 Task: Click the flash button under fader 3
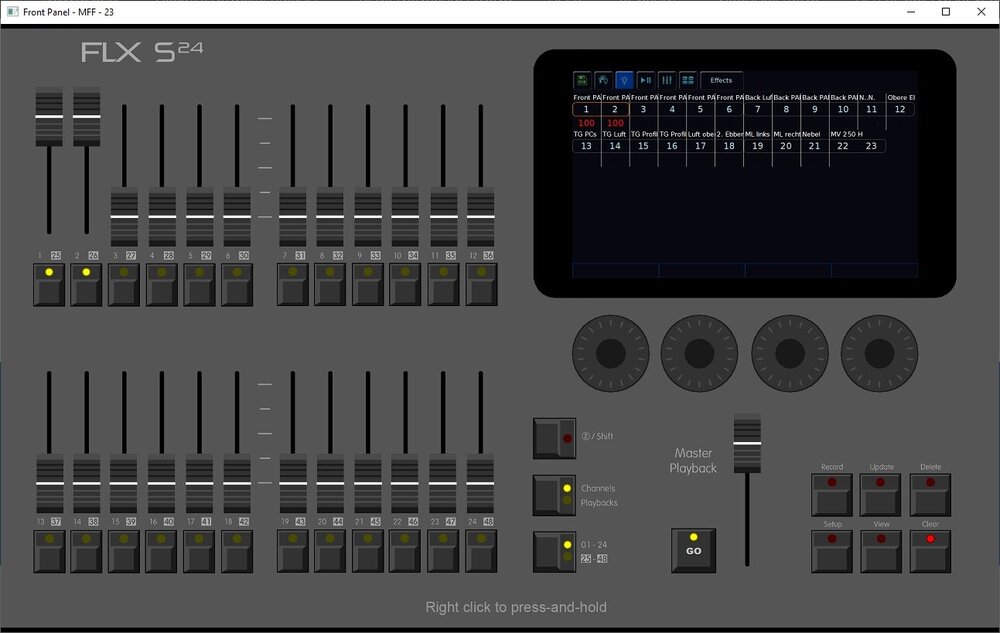pyautogui.click(x=124, y=285)
